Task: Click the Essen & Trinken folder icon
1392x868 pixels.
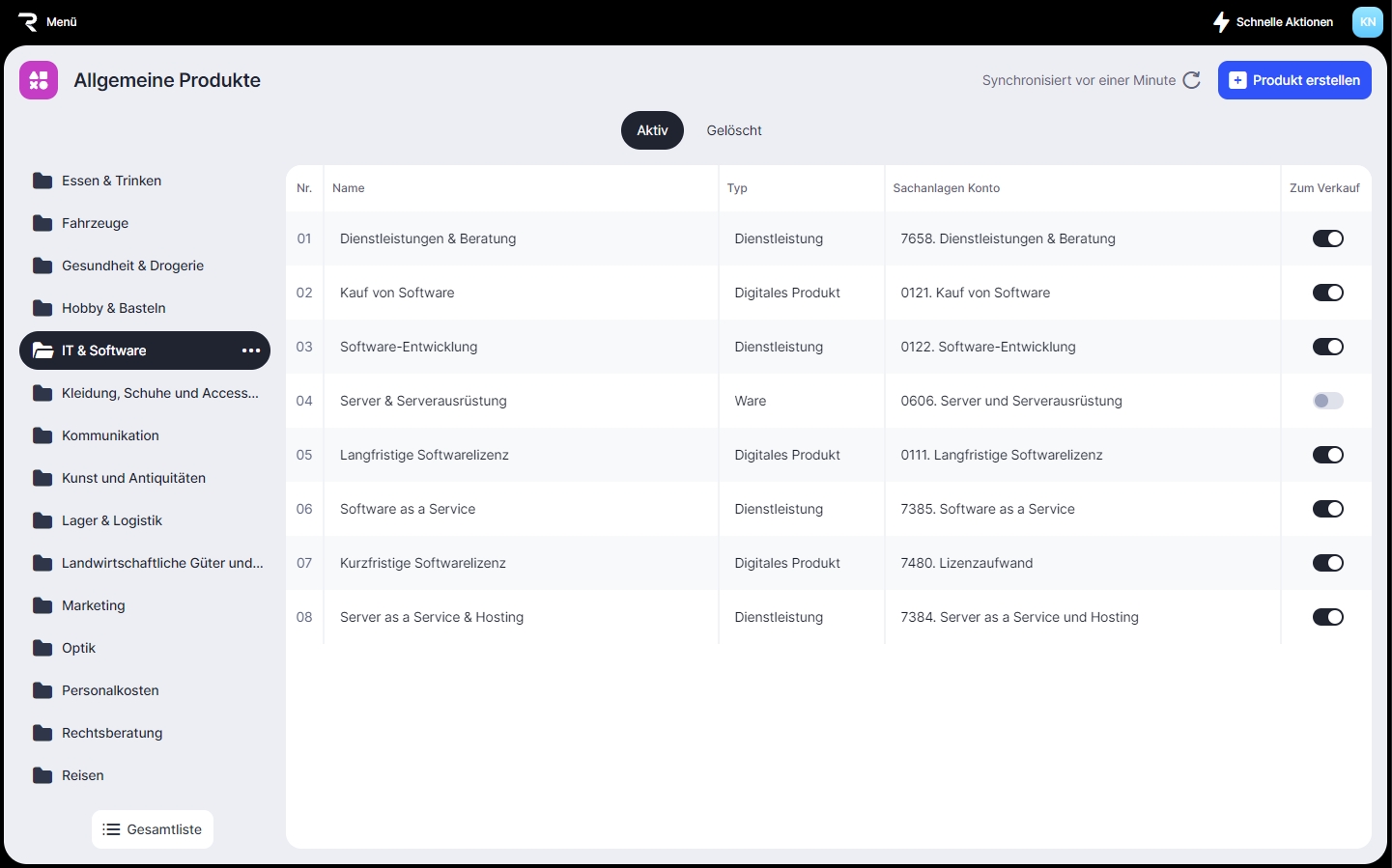Action: click(43, 181)
